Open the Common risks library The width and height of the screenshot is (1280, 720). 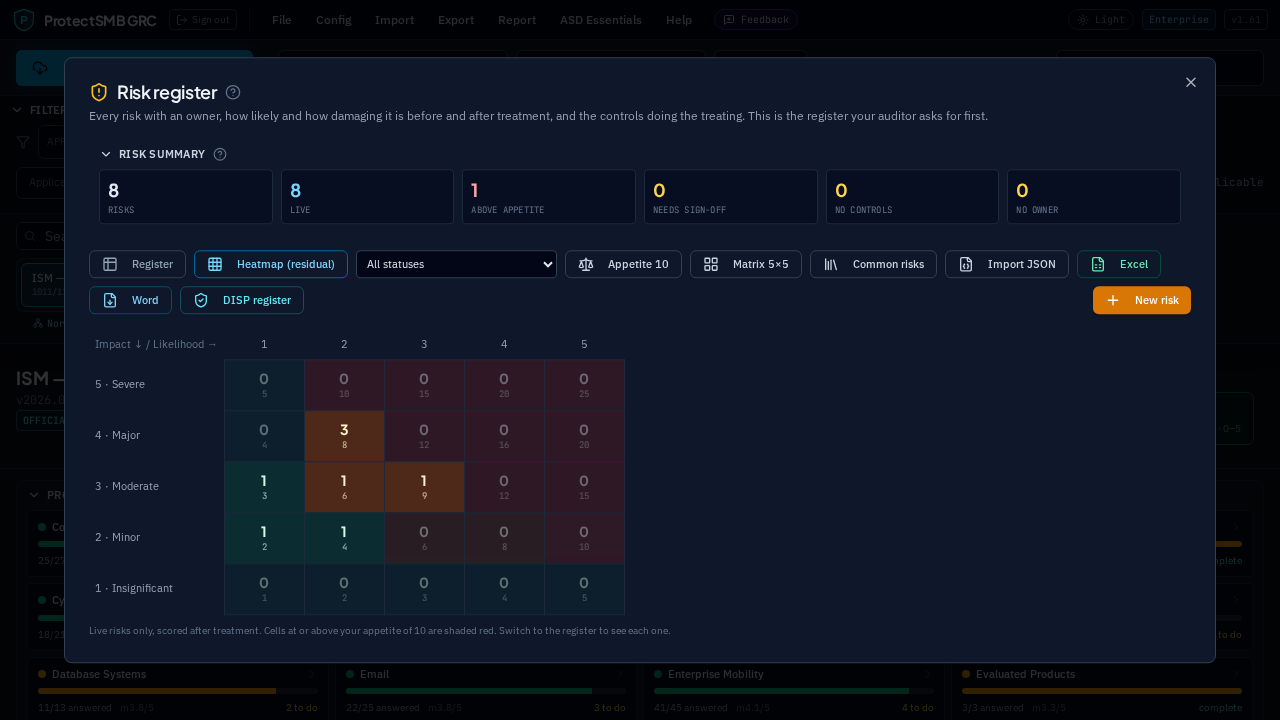coord(873,264)
